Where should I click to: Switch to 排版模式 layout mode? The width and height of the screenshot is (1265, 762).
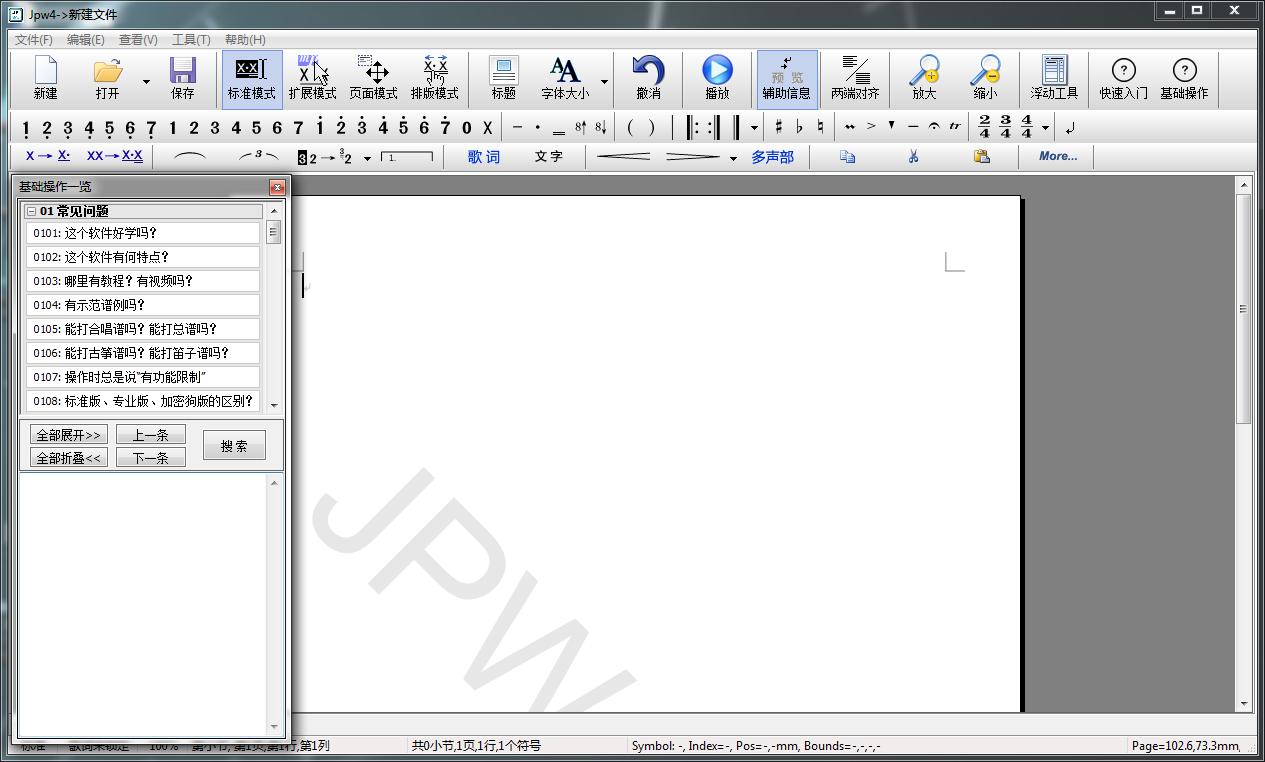point(434,78)
